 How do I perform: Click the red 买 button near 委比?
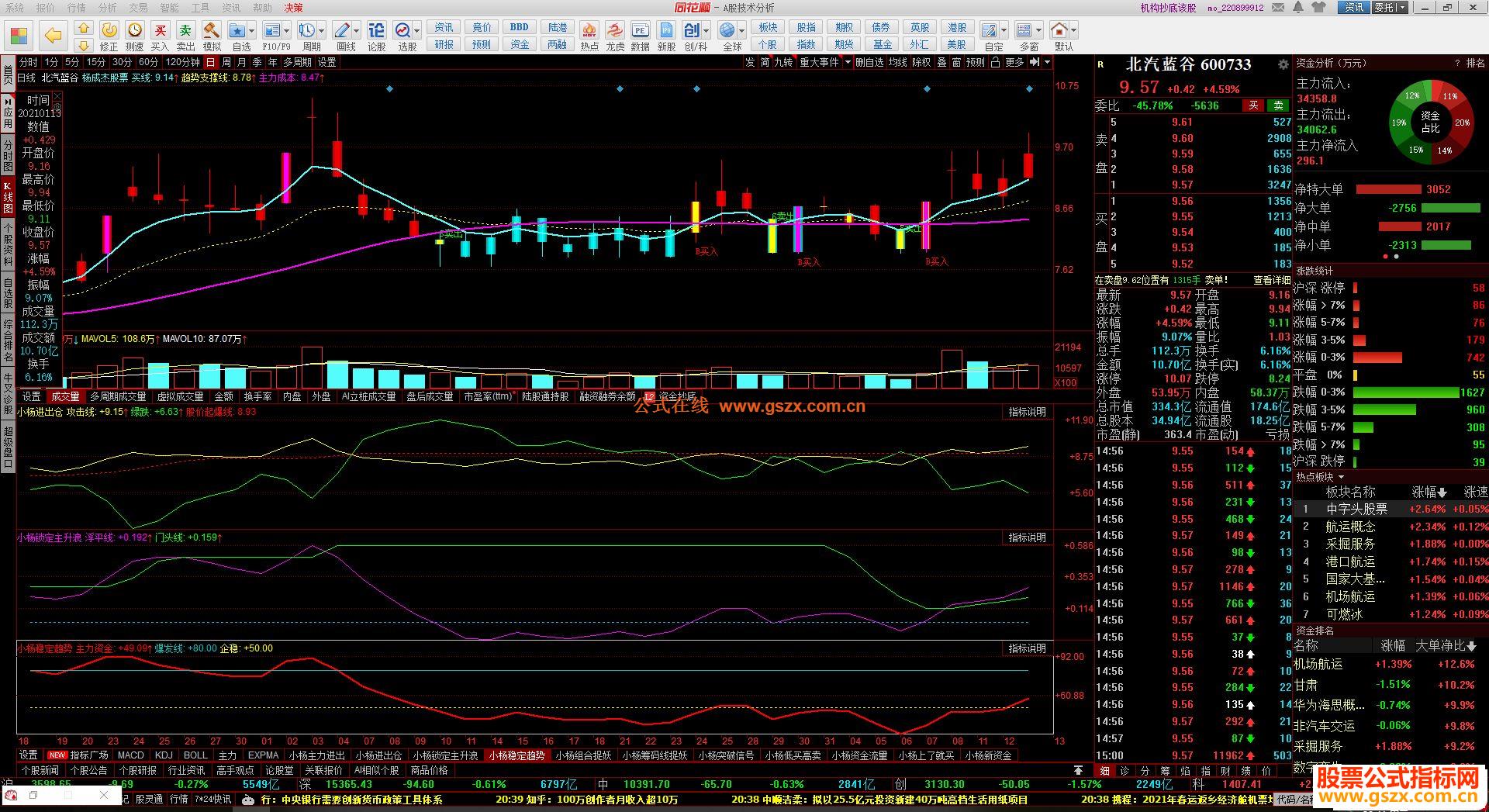[1253, 105]
